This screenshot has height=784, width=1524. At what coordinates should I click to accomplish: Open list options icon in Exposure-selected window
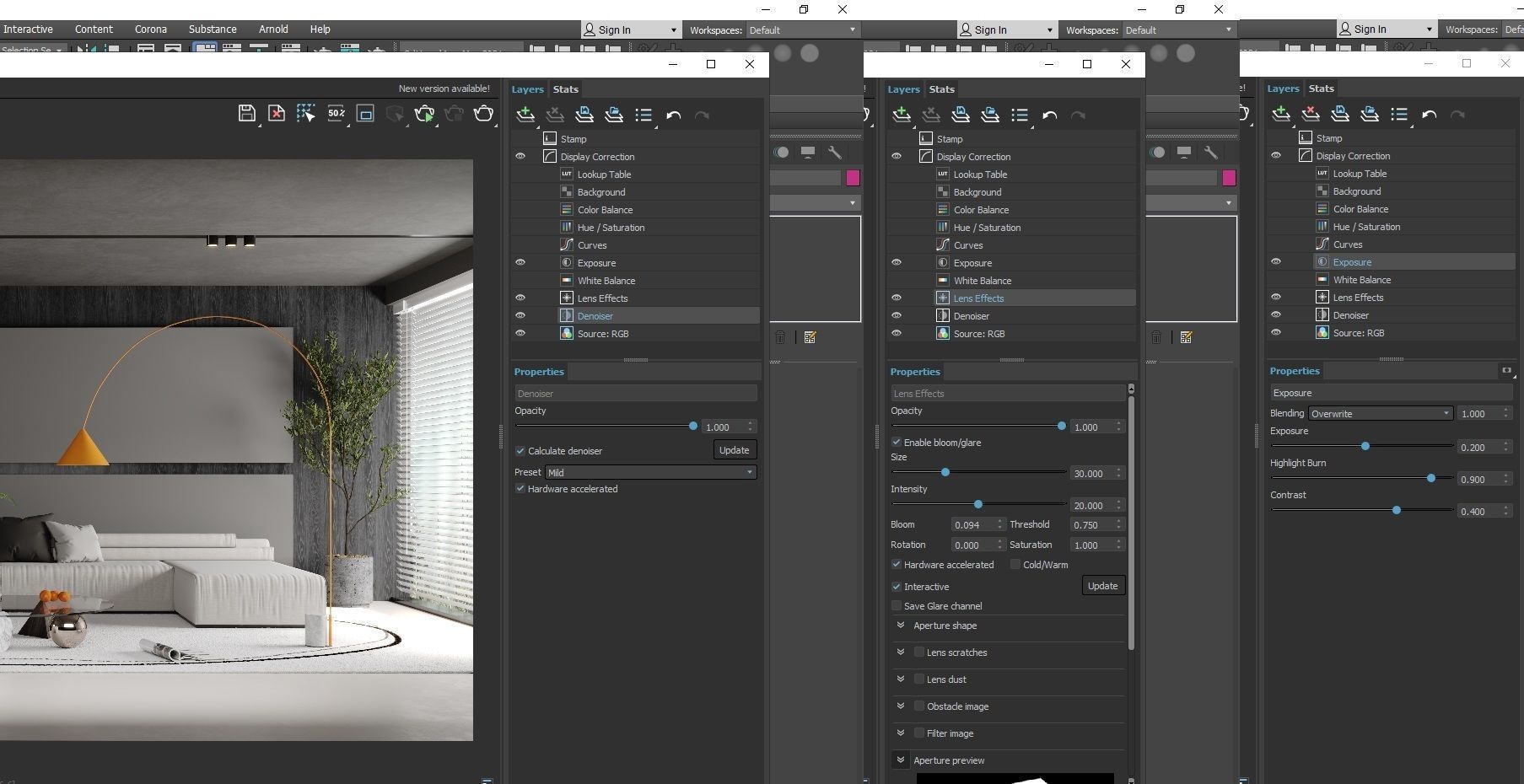pos(1399,114)
